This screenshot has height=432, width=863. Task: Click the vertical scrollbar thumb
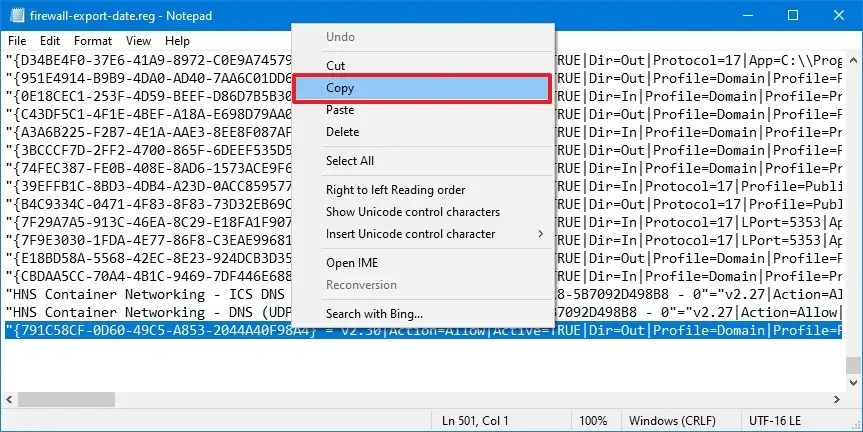(x=854, y=365)
